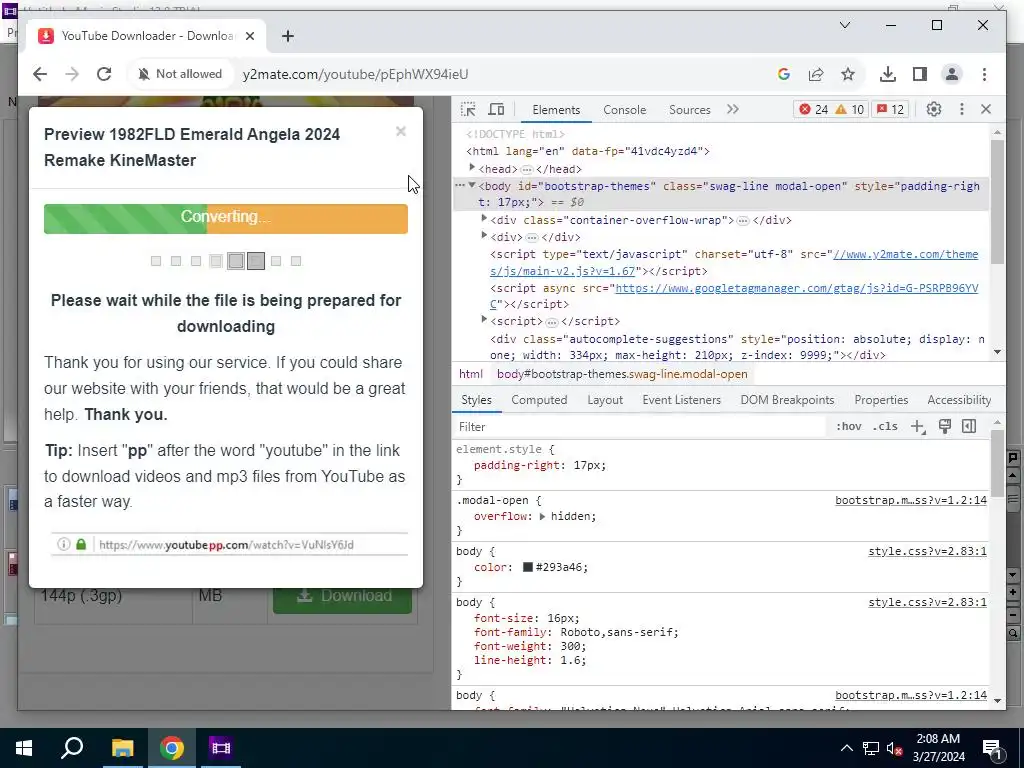The height and width of the screenshot is (768, 1024).
Task: Switch to the Elements panel
Action: [556, 110]
